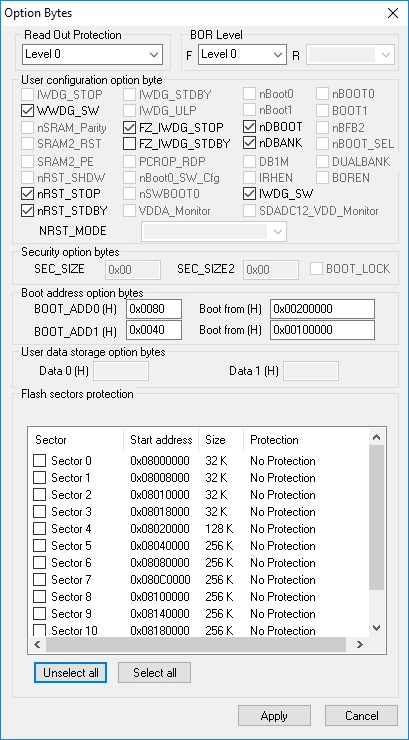This screenshot has width=409, height=740.
Task: Select the Sector 7 checkbox
Action: click(x=40, y=580)
